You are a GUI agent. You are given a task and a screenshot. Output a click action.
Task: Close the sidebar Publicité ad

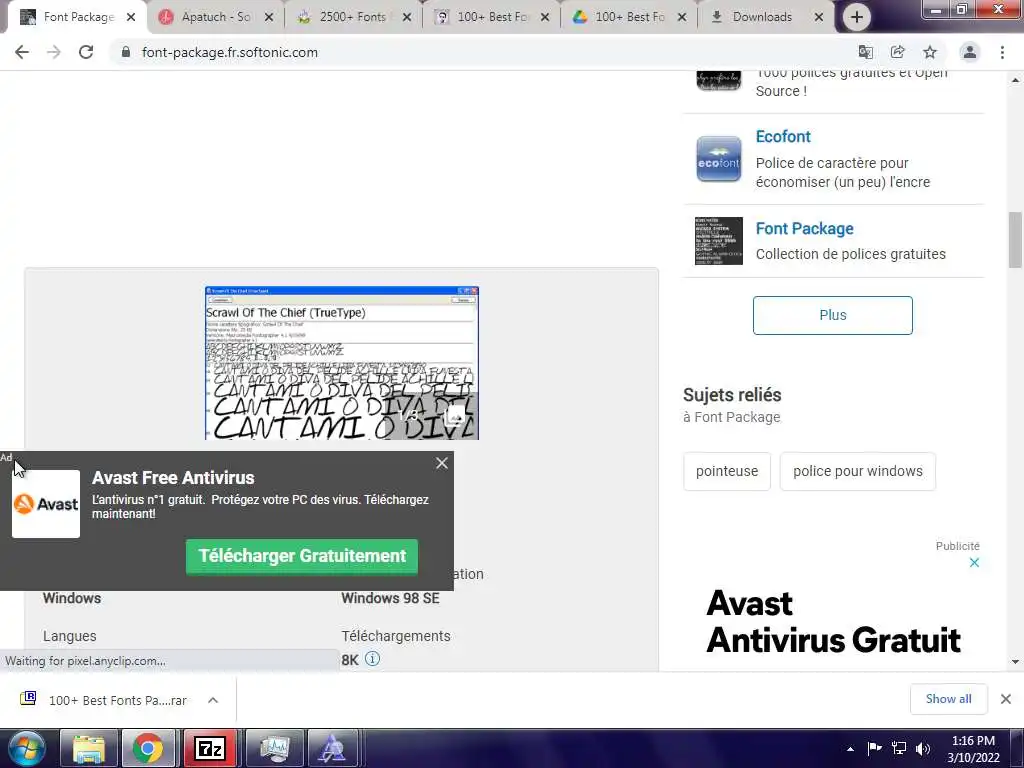[x=974, y=562]
